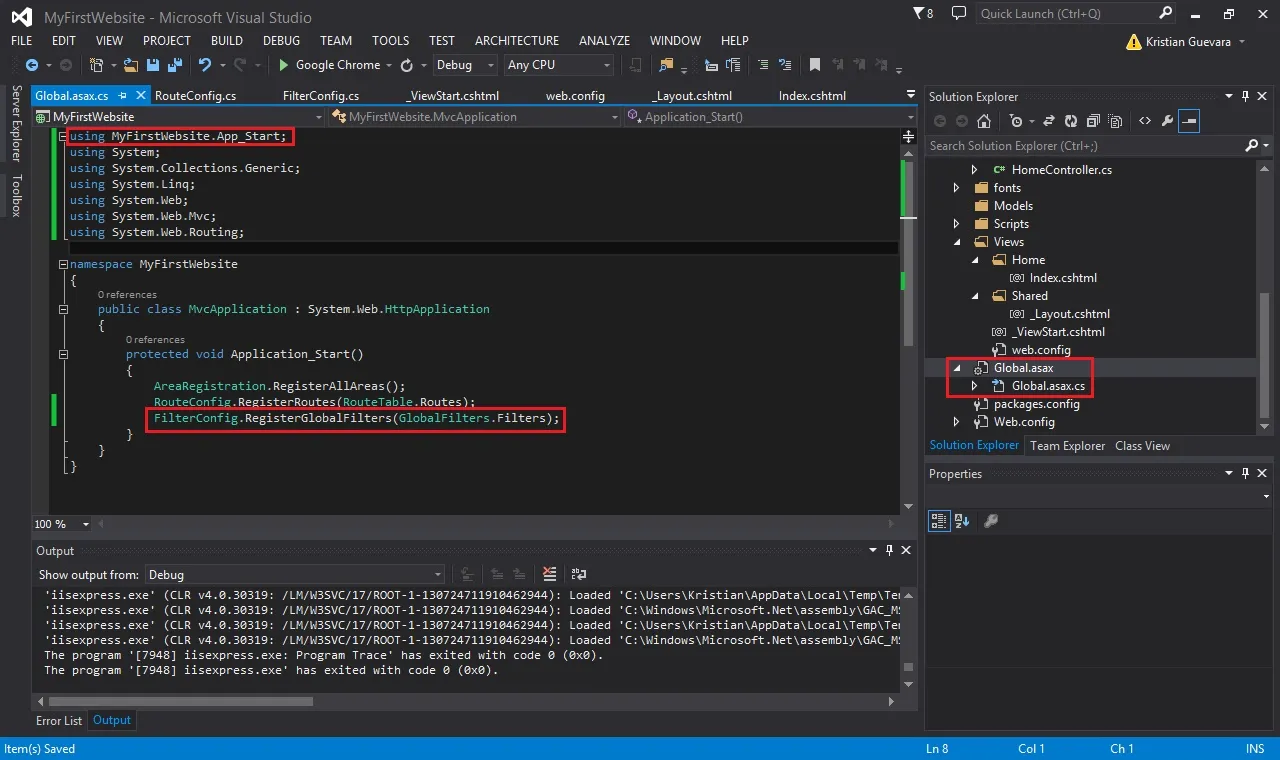Click the Home icon in Solution Explorer

pos(984,121)
